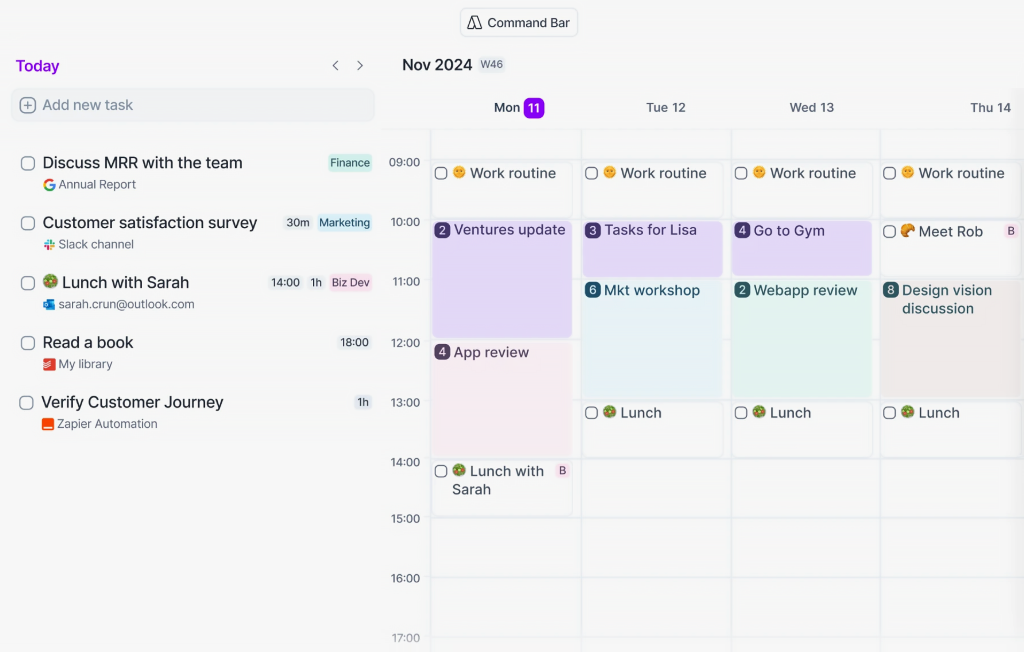Tick the Read a book task checkbox
This screenshot has width=1024, height=652.
[28, 343]
